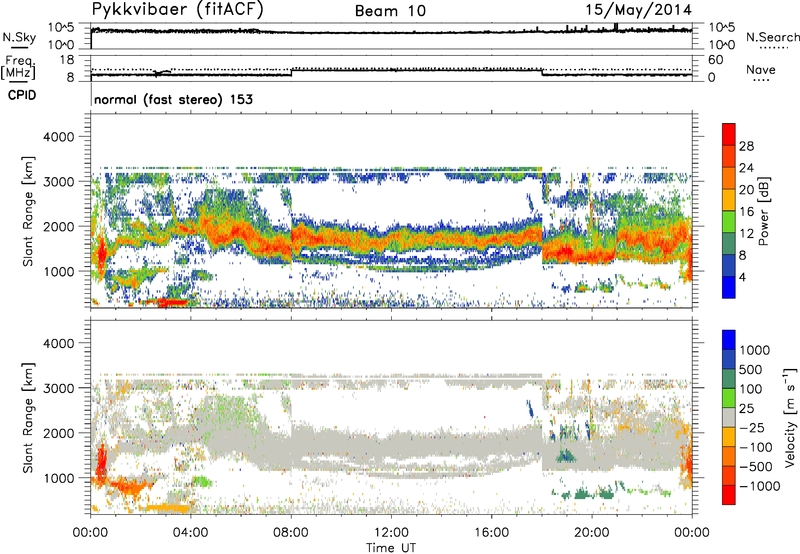This screenshot has height=554, width=800.
Task: Click the '500' velocity colorbar tick
Action: [x=751, y=370]
